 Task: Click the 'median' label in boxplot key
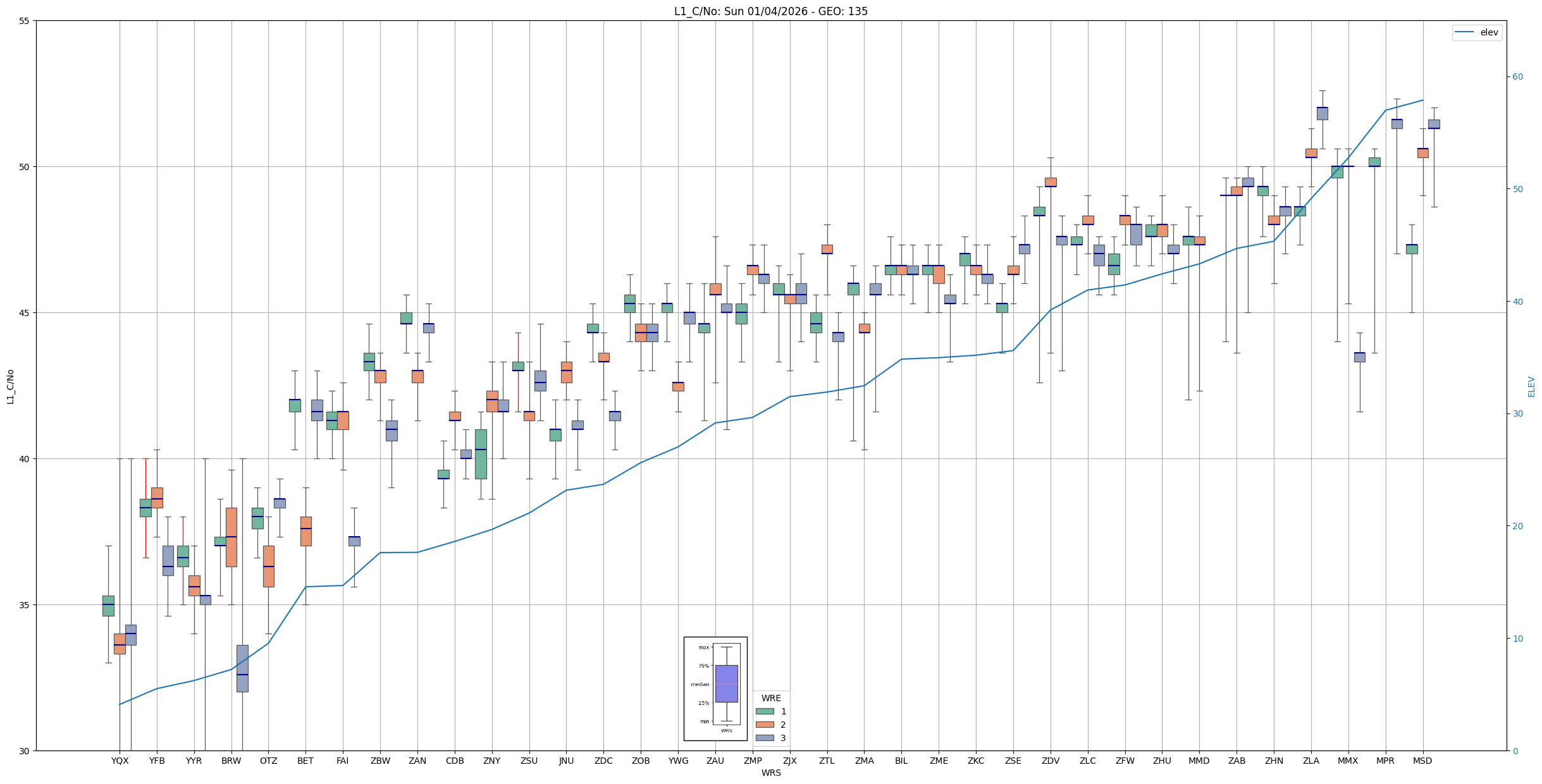pyautogui.click(x=700, y=684)
